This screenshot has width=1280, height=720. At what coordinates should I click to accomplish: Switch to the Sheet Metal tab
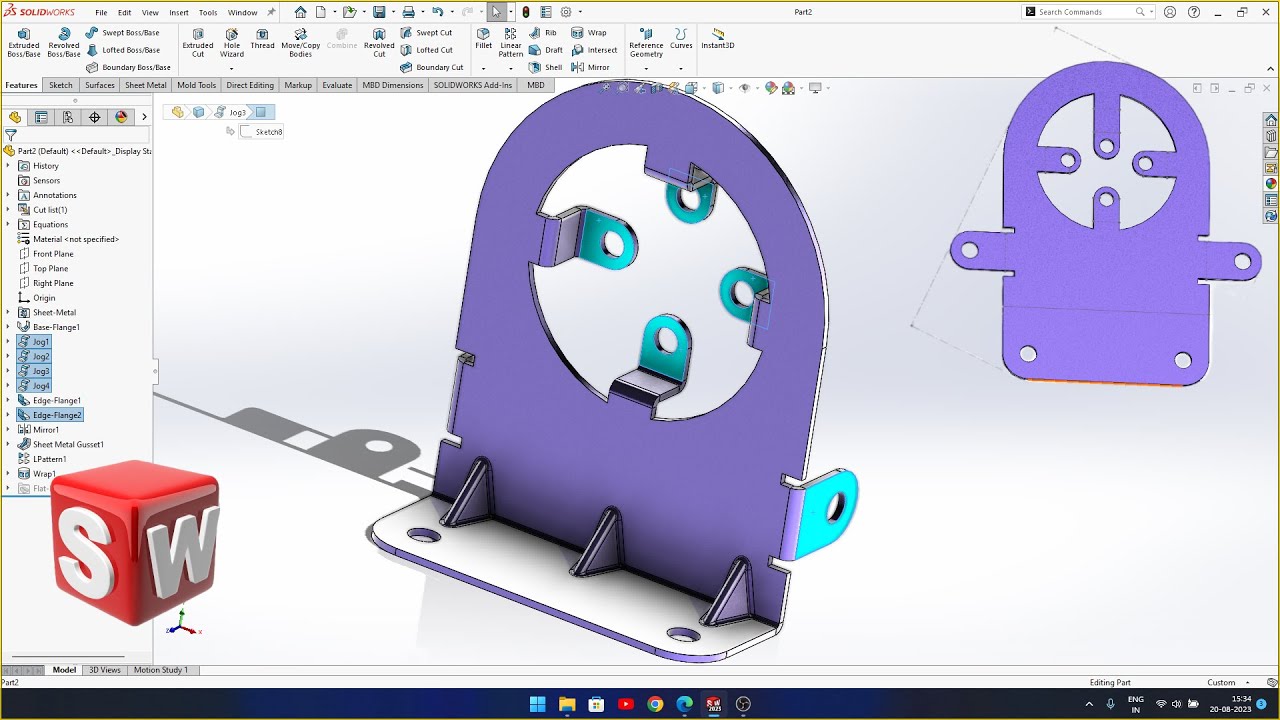[x=146, y=85]
